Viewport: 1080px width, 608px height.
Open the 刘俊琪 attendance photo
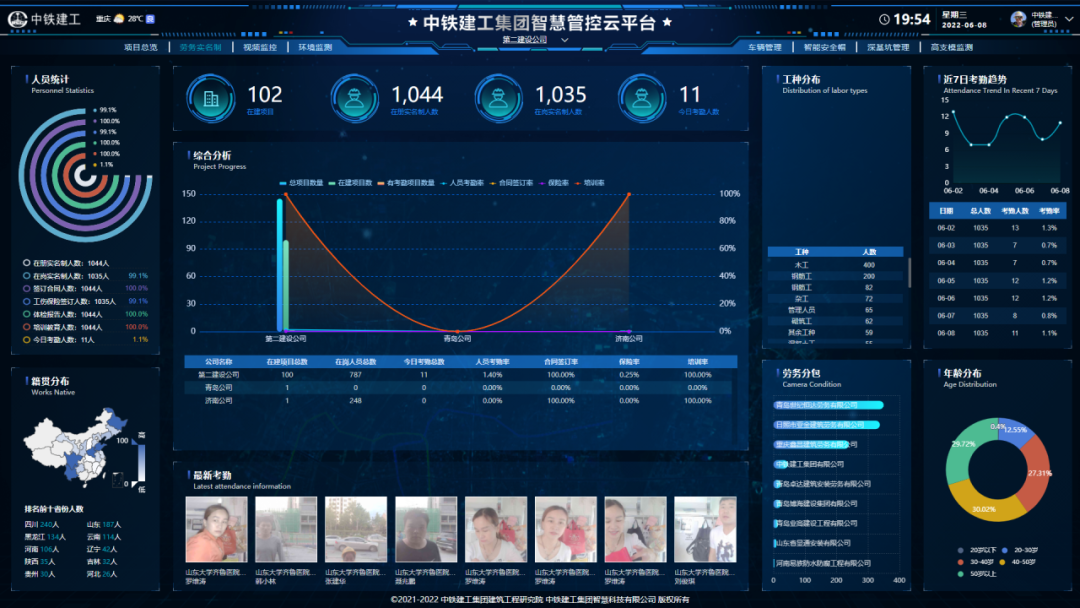click(x=705, y=530)
